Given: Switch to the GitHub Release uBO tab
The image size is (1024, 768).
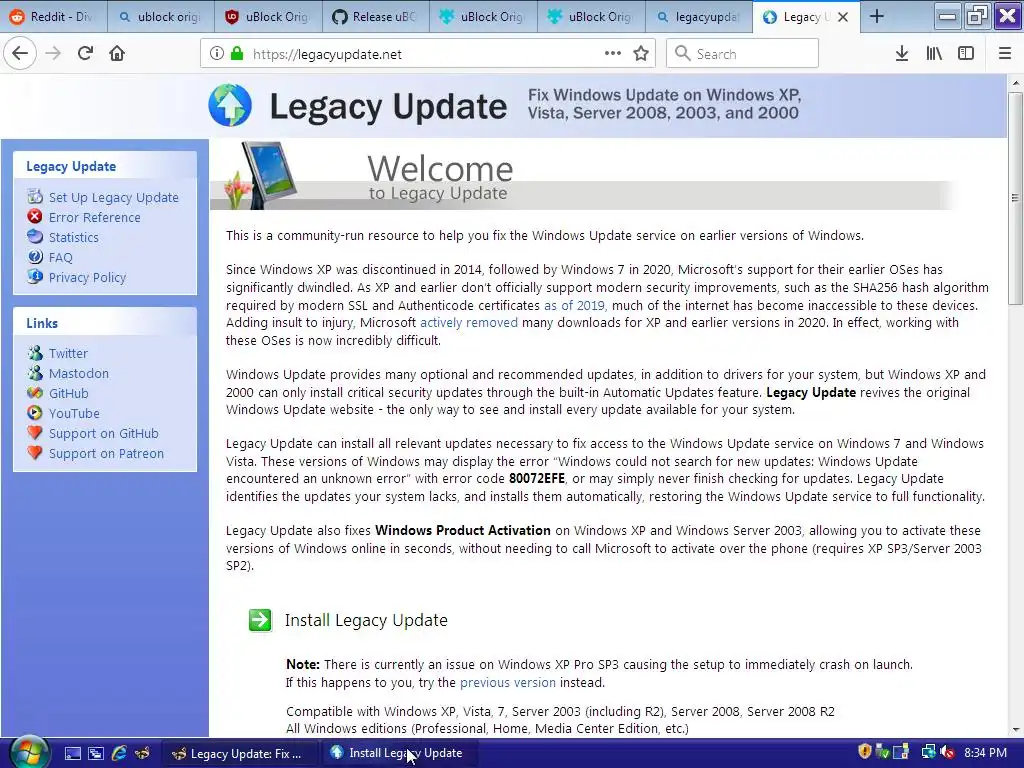Looking at the screenshot, I should [376, 17].
